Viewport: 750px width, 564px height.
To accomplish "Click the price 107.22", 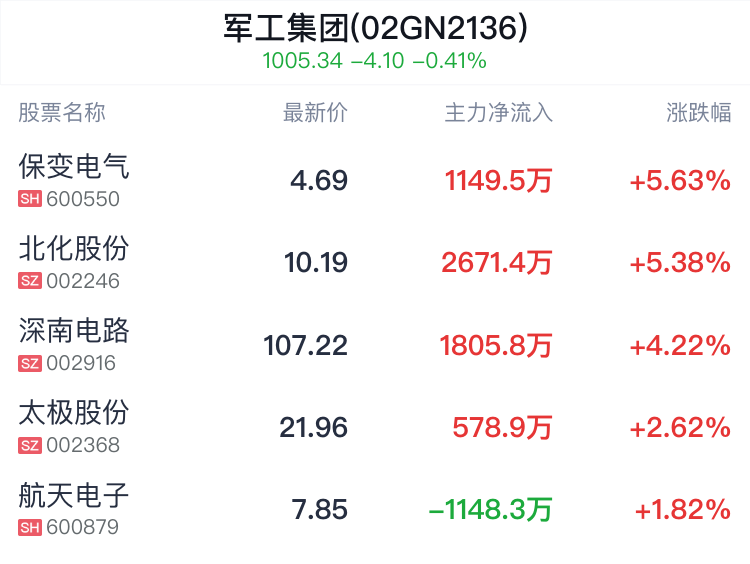I will pyautogui.click(x=306, y=345).
